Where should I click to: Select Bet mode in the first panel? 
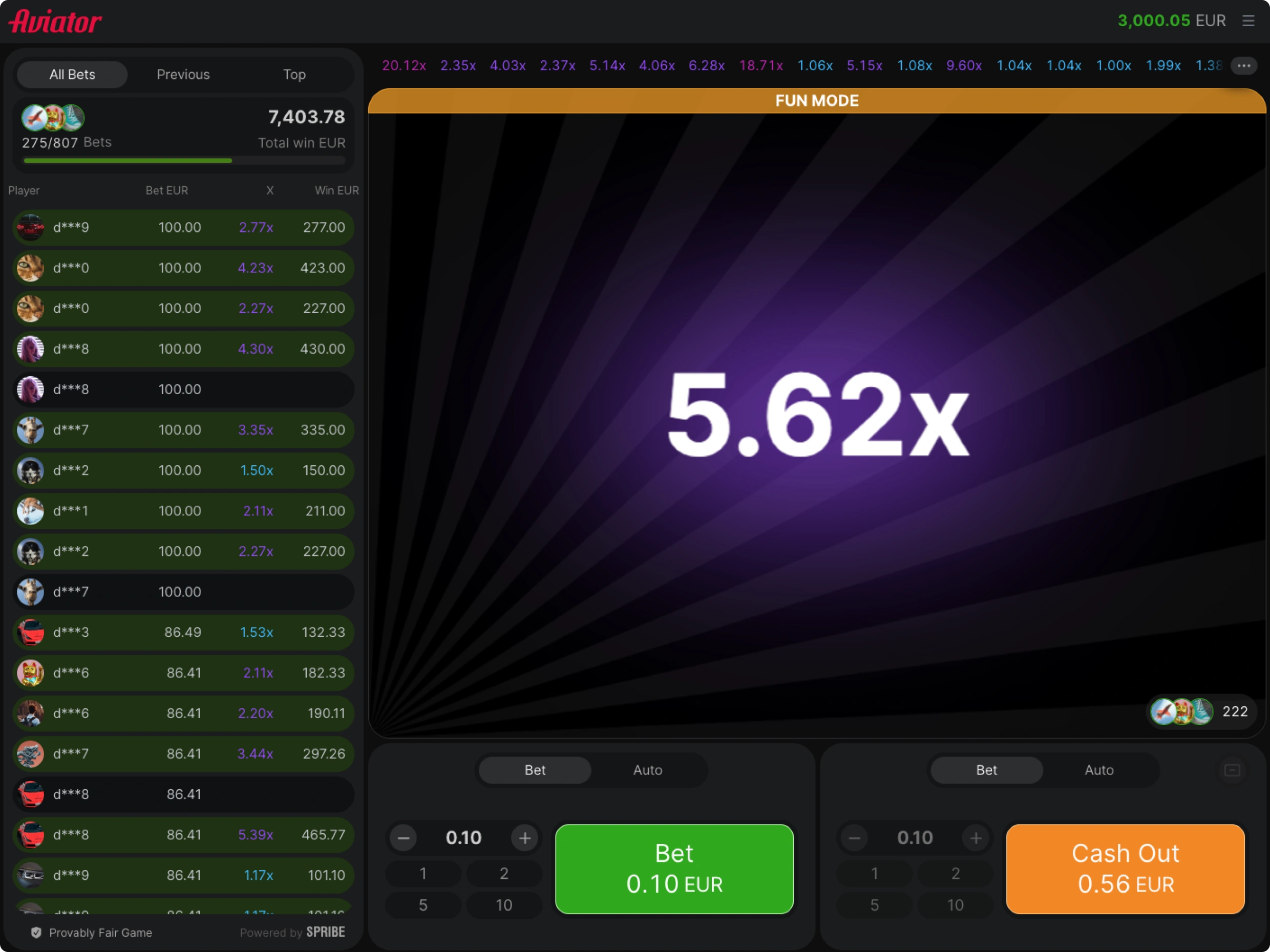[535, 770]
